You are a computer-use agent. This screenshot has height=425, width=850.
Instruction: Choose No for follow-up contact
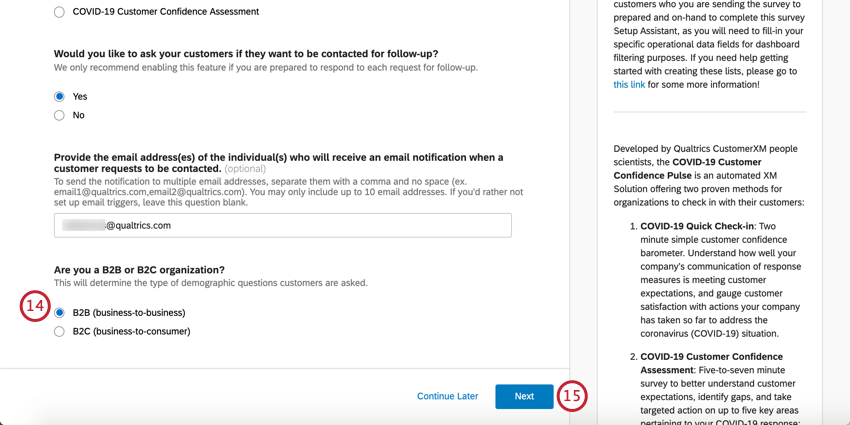[59, 115]
